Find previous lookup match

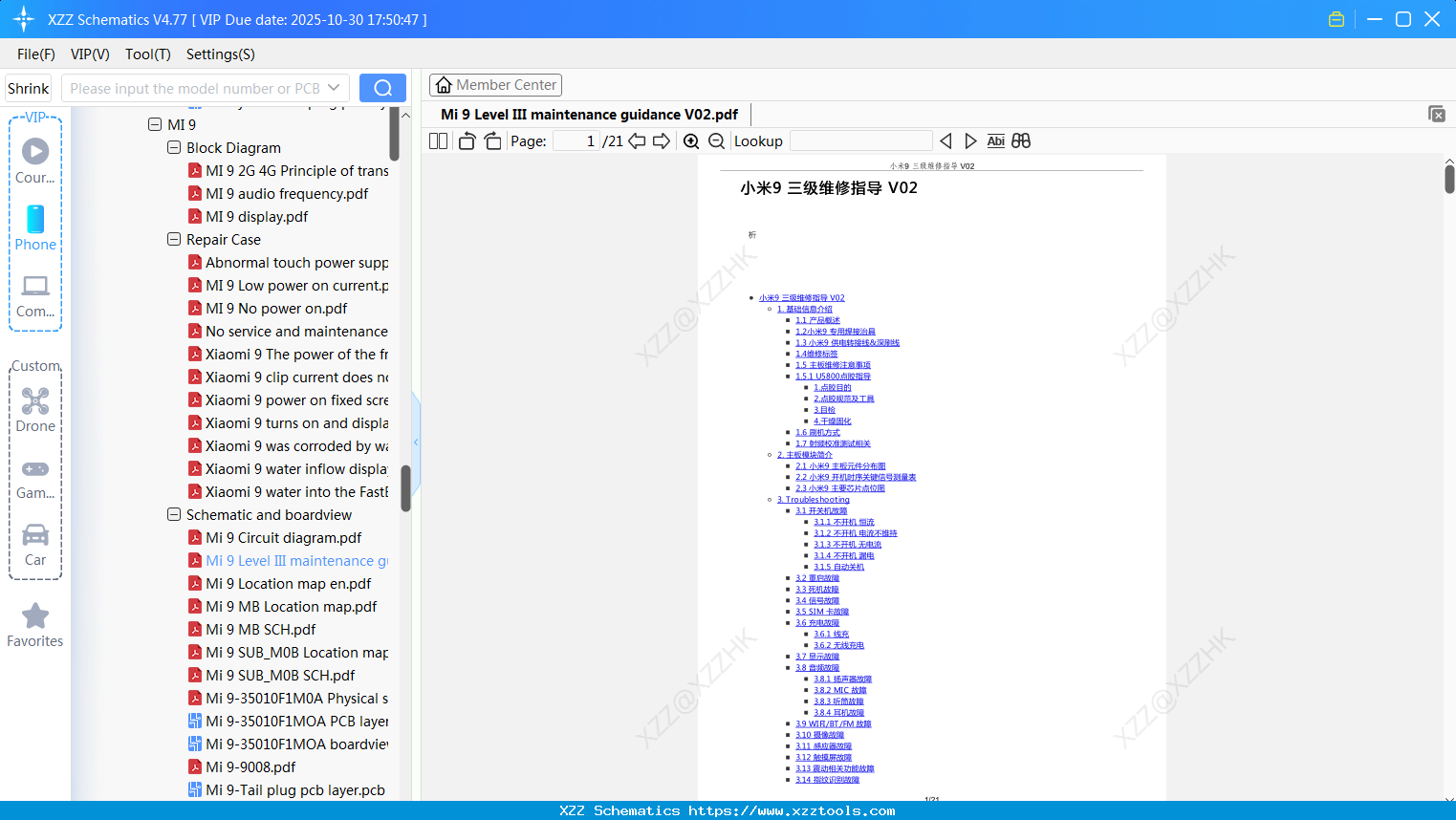point(945,141)
